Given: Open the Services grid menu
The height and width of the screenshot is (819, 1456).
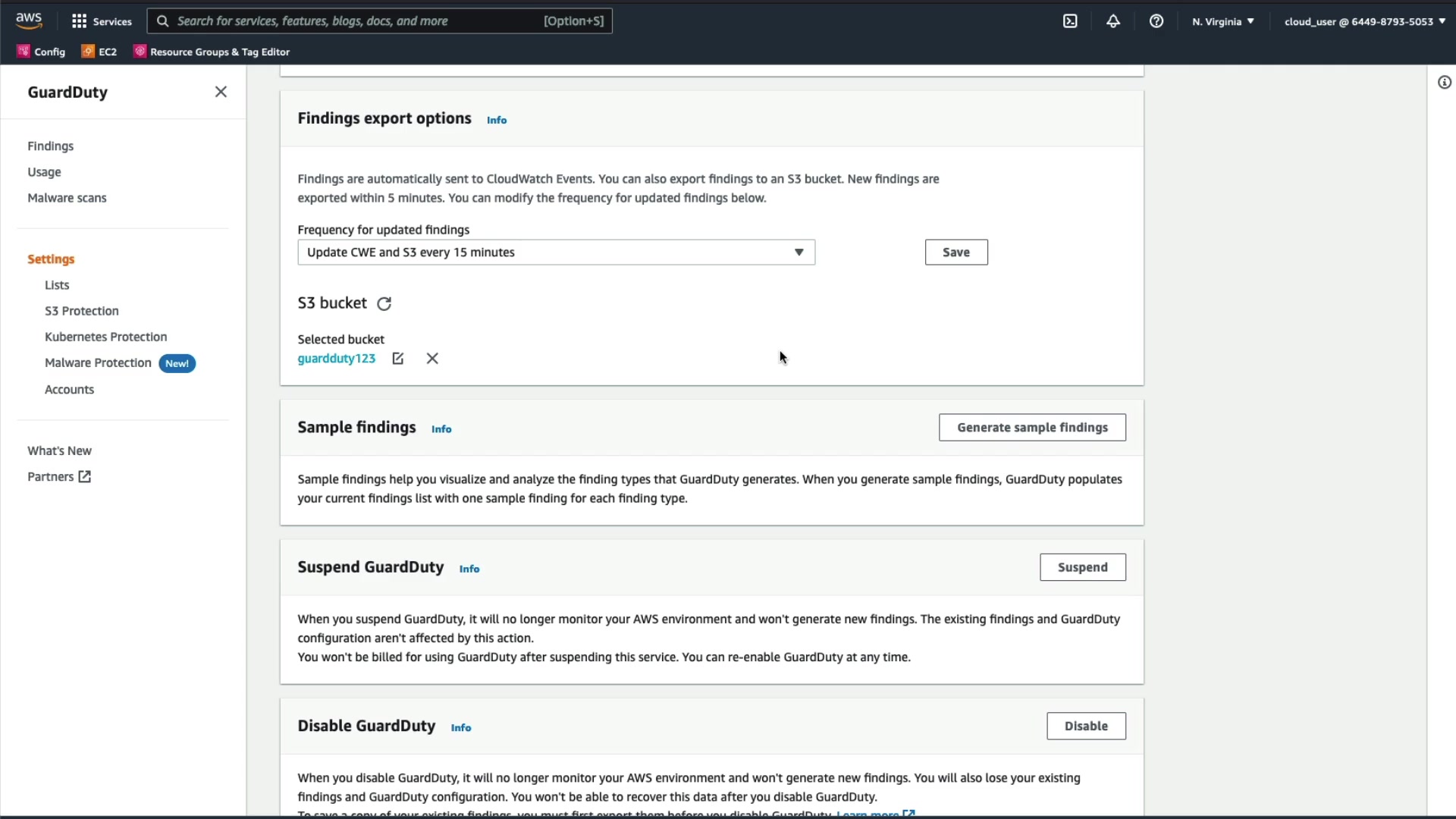Looking at the screenshot, I should coord(102,21).
